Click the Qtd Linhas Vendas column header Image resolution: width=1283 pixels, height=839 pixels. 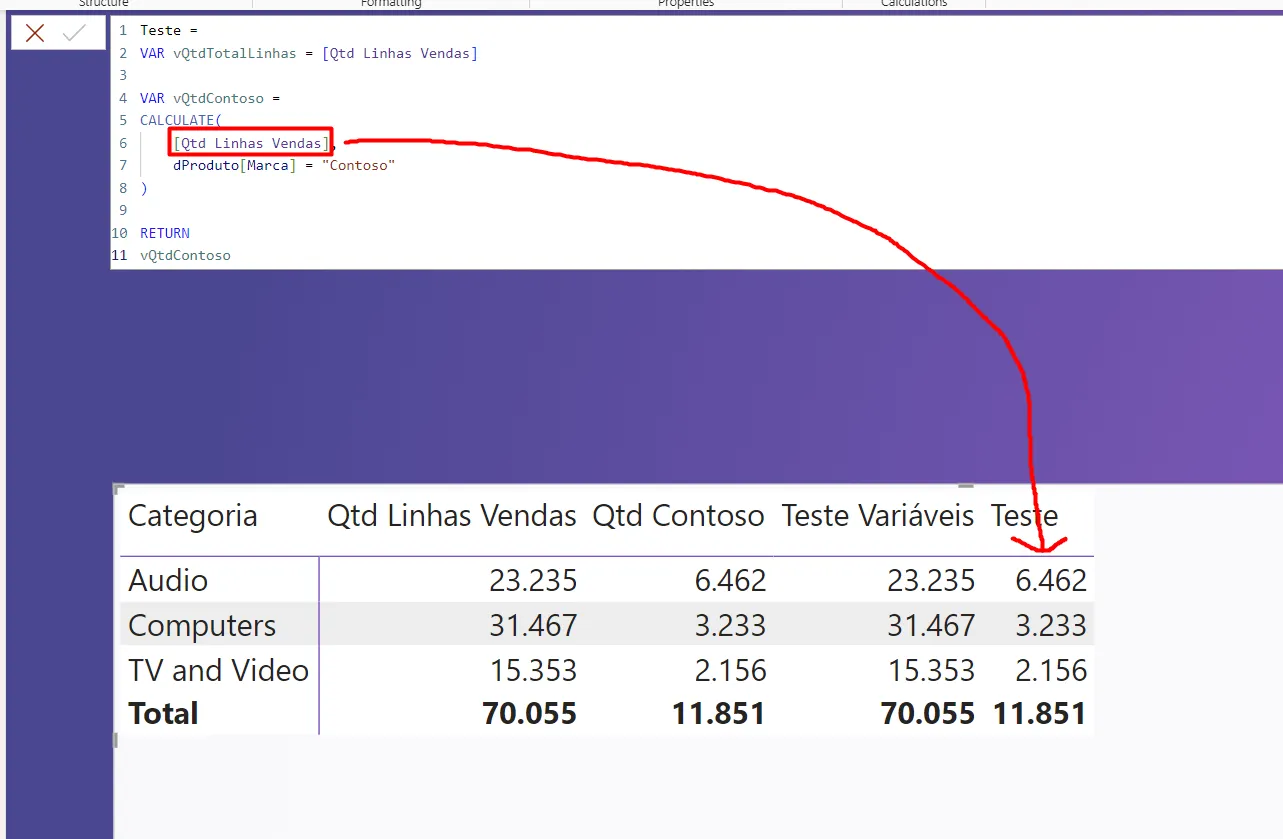(452, 516)
